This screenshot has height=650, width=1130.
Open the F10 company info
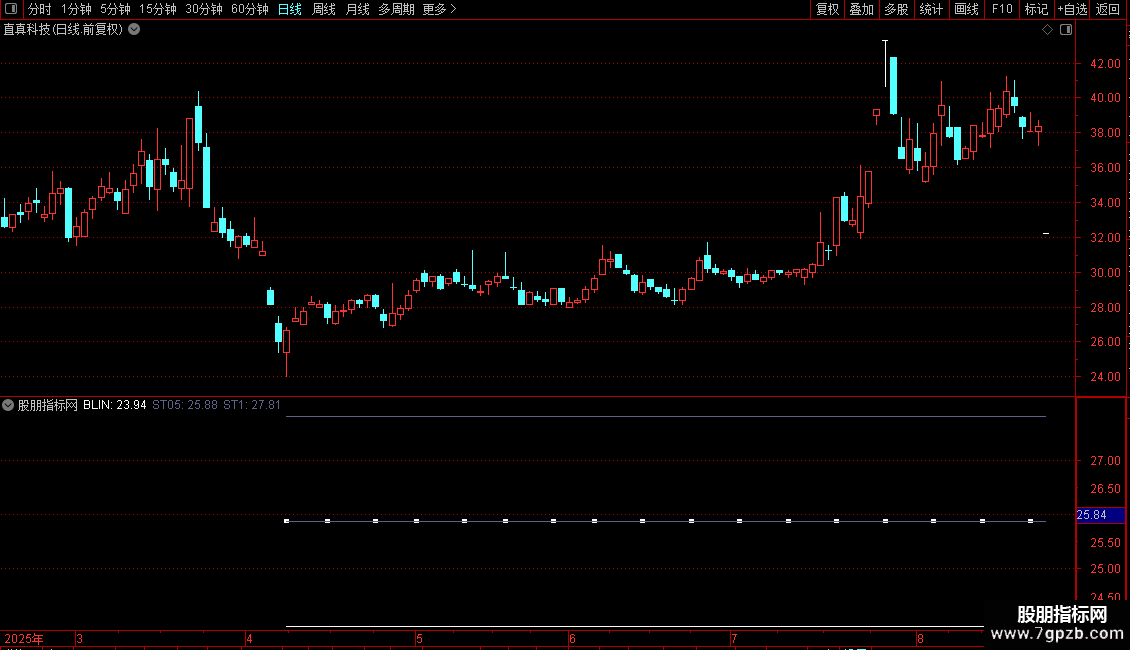pyautogui.click(x=1002, y=9)
